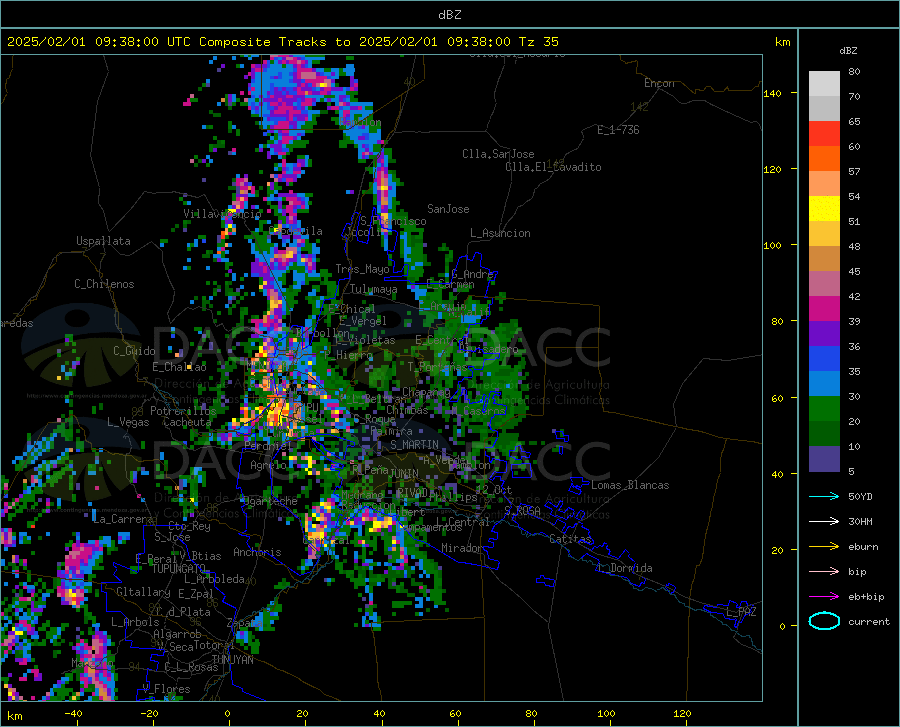
Task: Click the '140' tick on vertical axis
Action: point(772,93)
